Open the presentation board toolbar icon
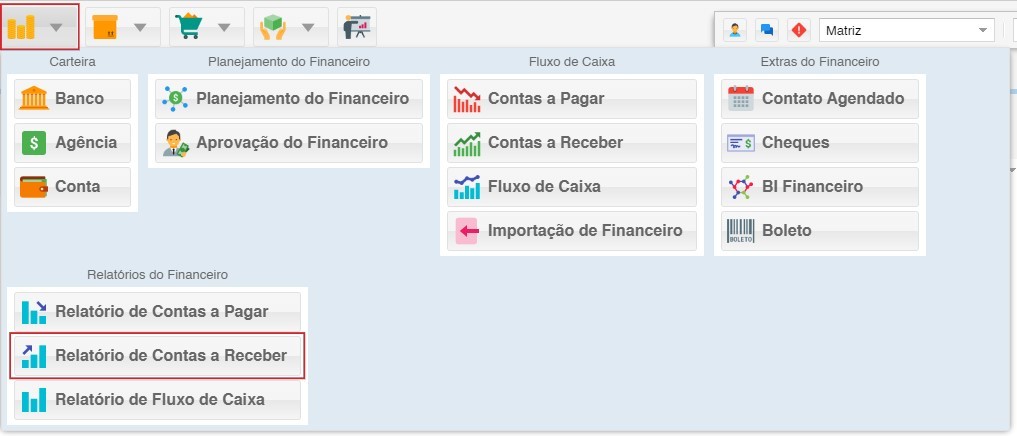The width and height of the screenshot is (1017, 436). click(357, 27)
